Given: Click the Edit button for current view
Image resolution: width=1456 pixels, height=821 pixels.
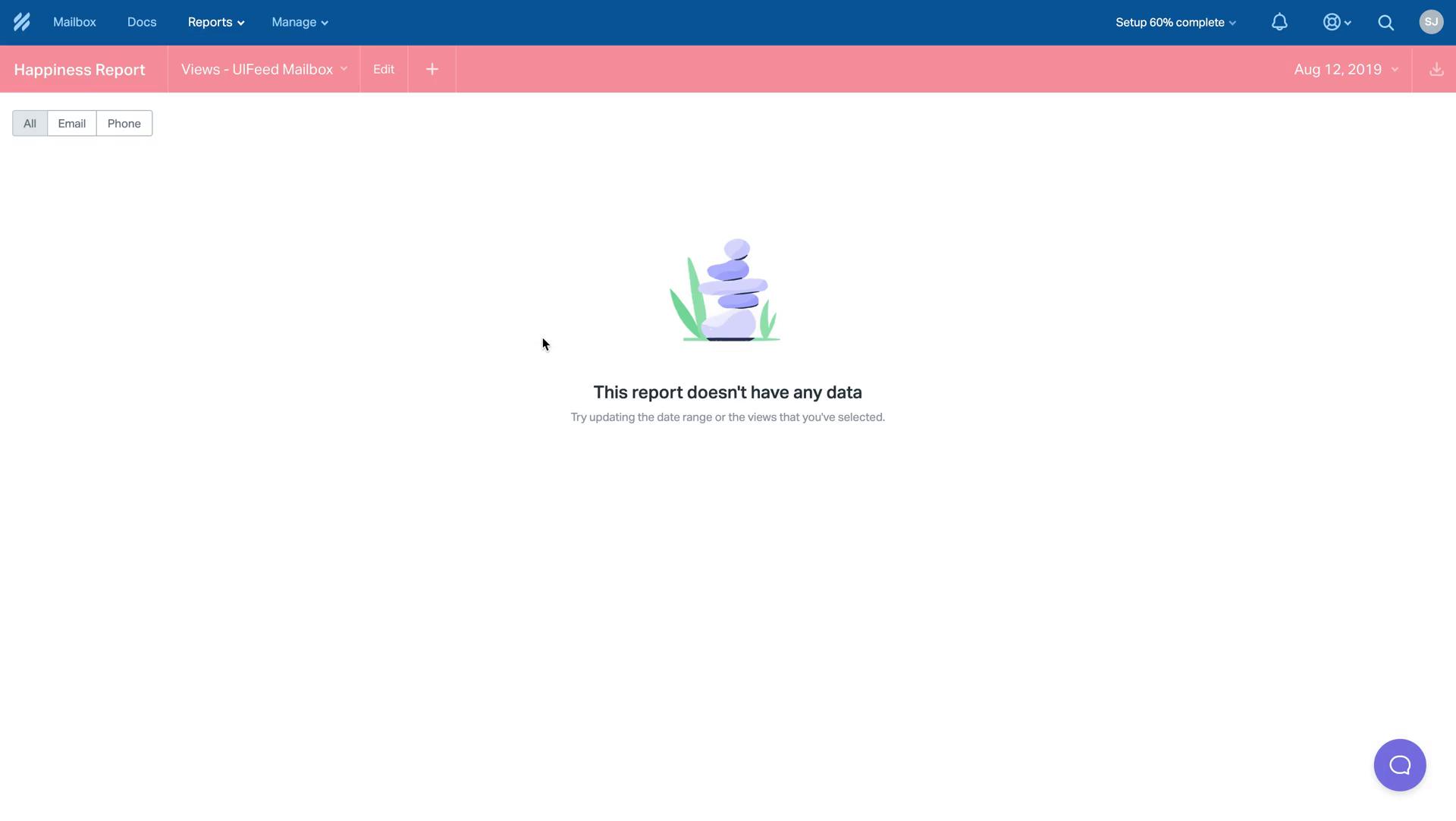Looking at the screenshot, I should point(384,69).
